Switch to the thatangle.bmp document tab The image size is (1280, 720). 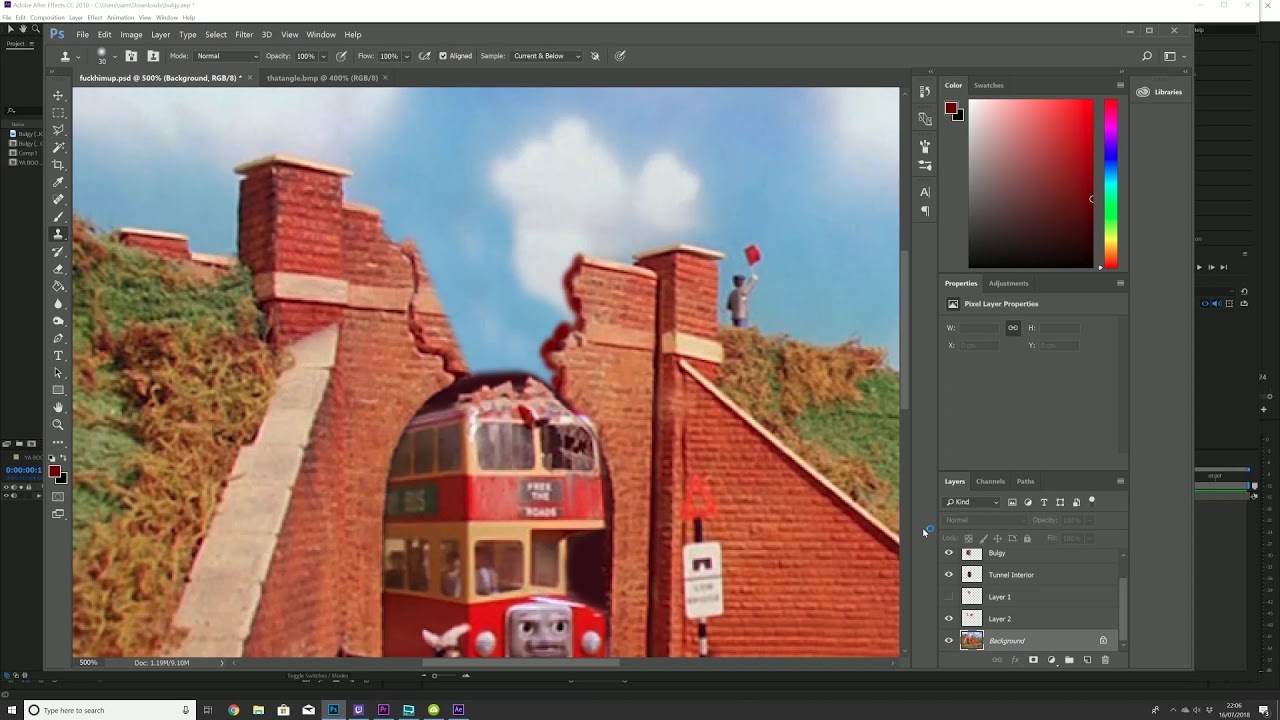click(x=322, y=77)
